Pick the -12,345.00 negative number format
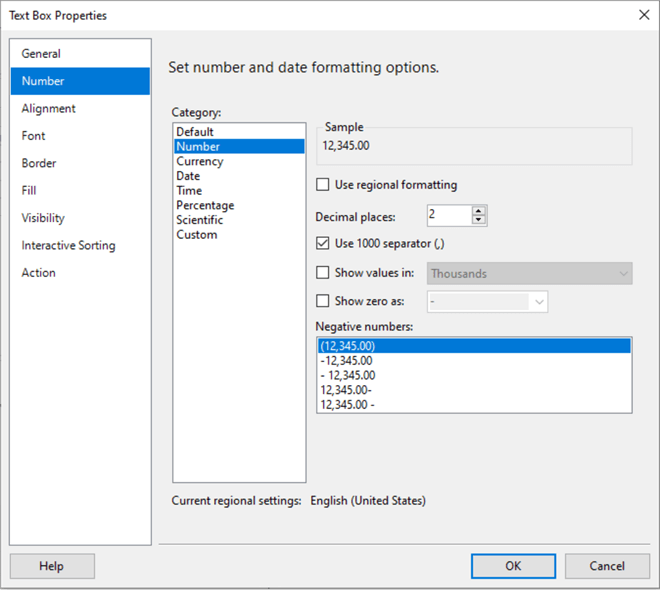This screenshot has width=660, height=590. (x=347, y=361)
